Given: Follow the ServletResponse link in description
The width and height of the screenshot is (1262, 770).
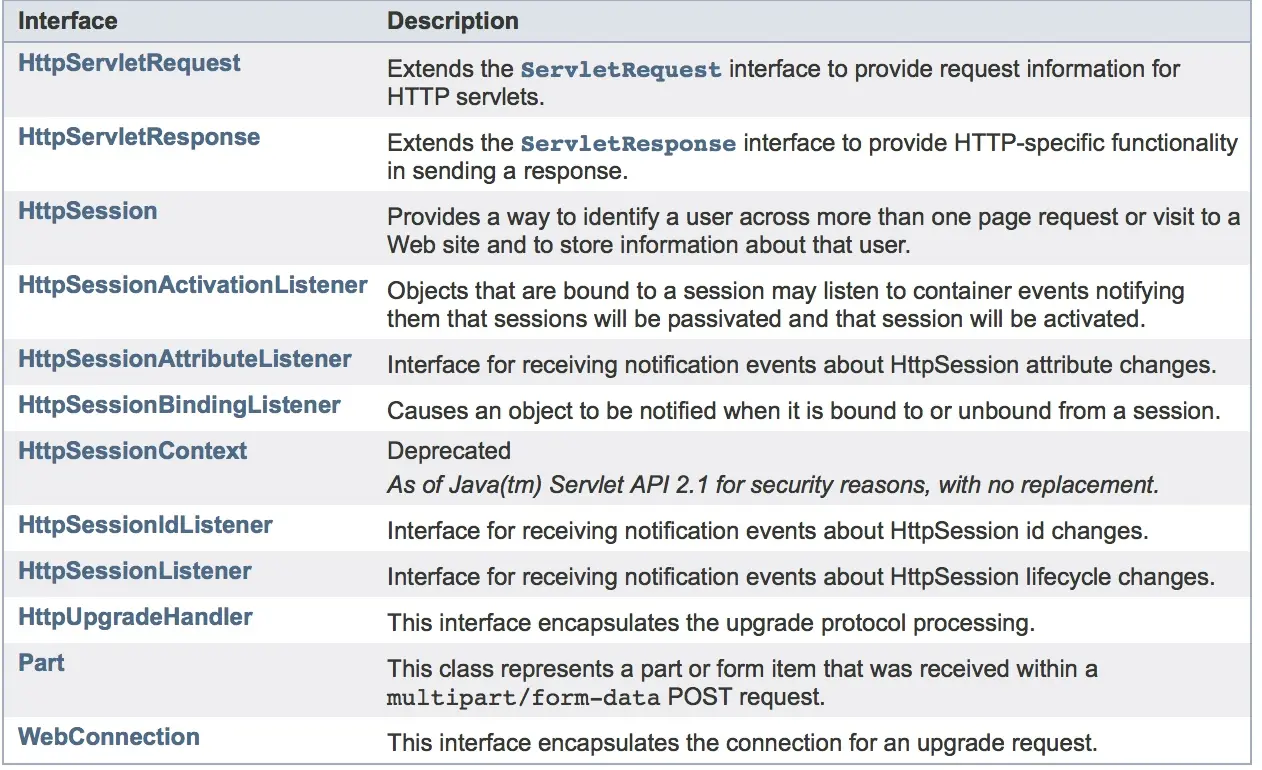Looking at the screenshot, I should [x=628, y=144].
